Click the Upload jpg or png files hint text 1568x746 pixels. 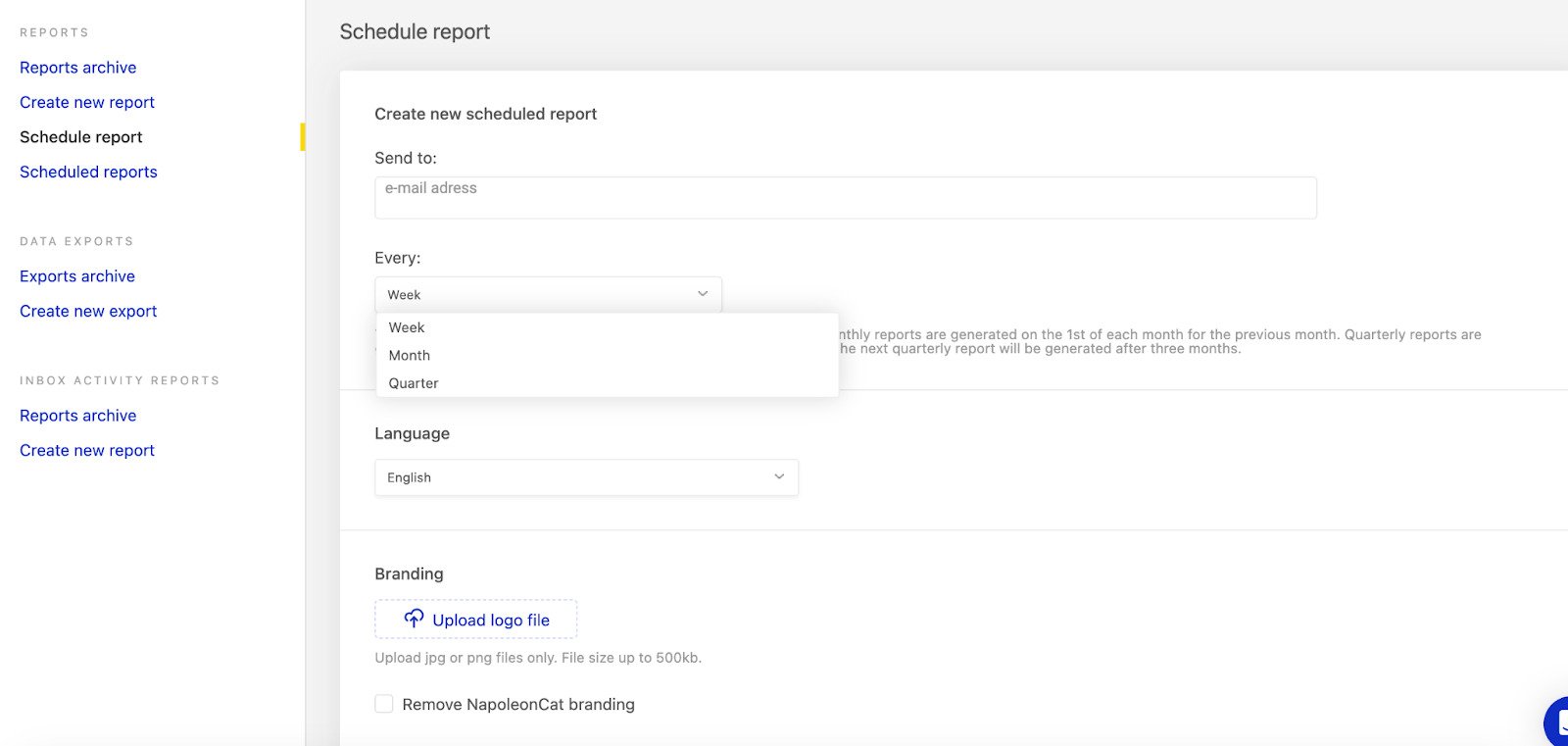point(538,658)
